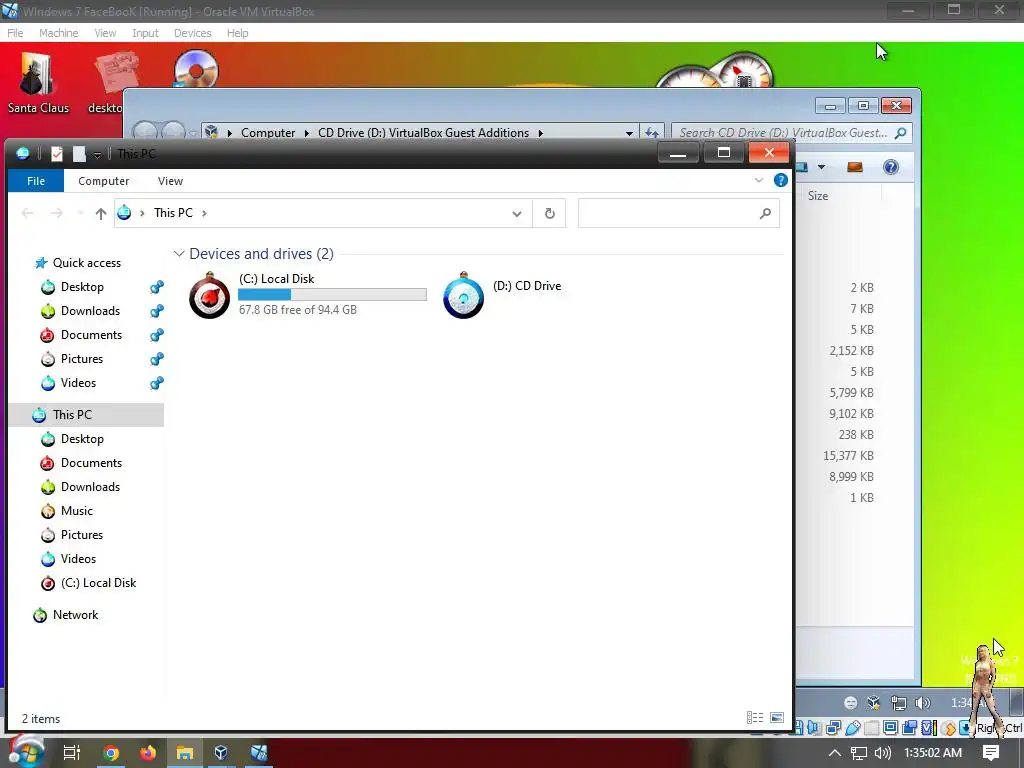Open address bar history dropdown in This PC
Viewport: 1024px width, 768px height.
tap(517, 214)
